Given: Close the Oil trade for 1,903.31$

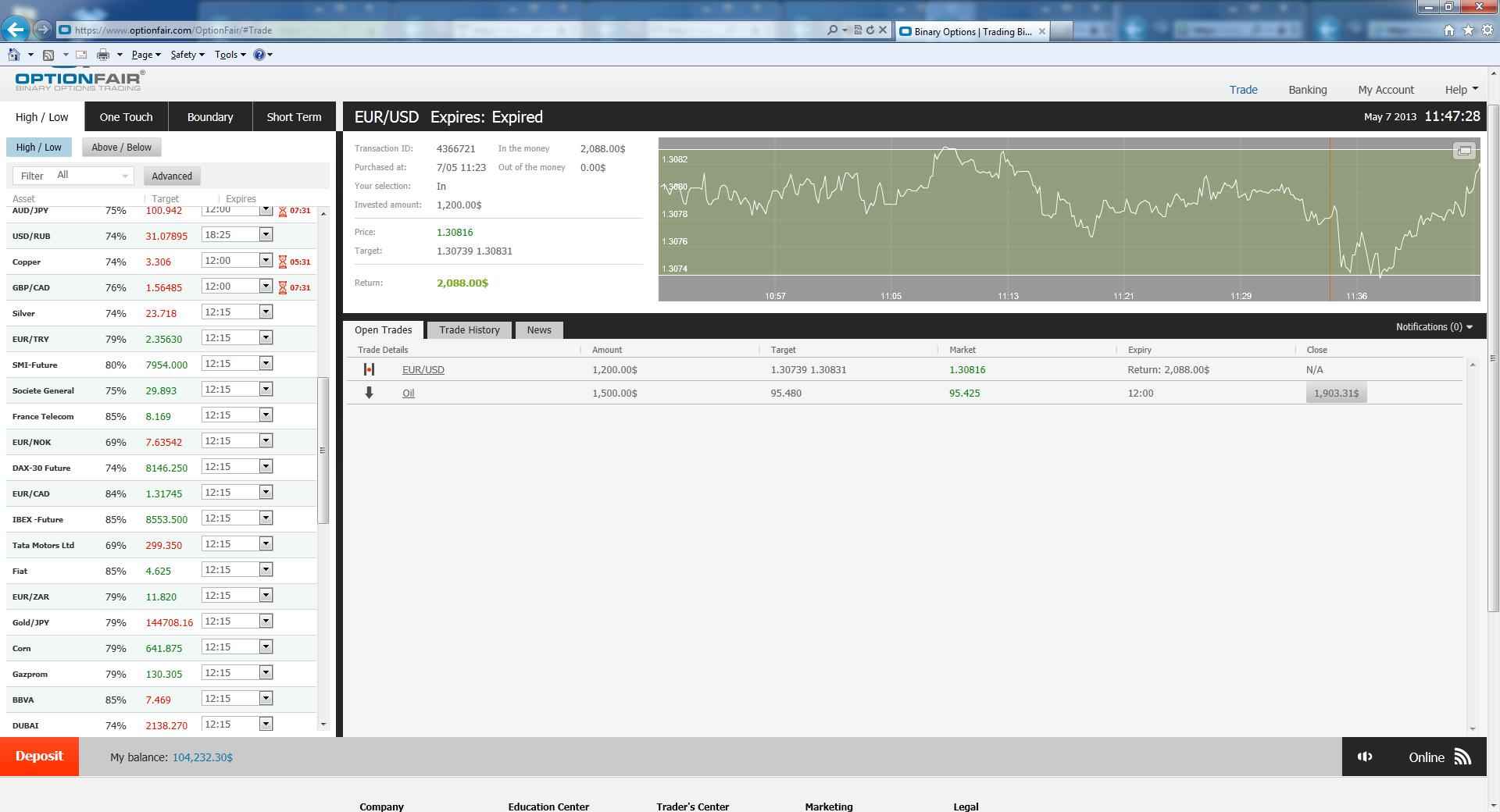Looking at the screenshot, I should click(1335, 393).
